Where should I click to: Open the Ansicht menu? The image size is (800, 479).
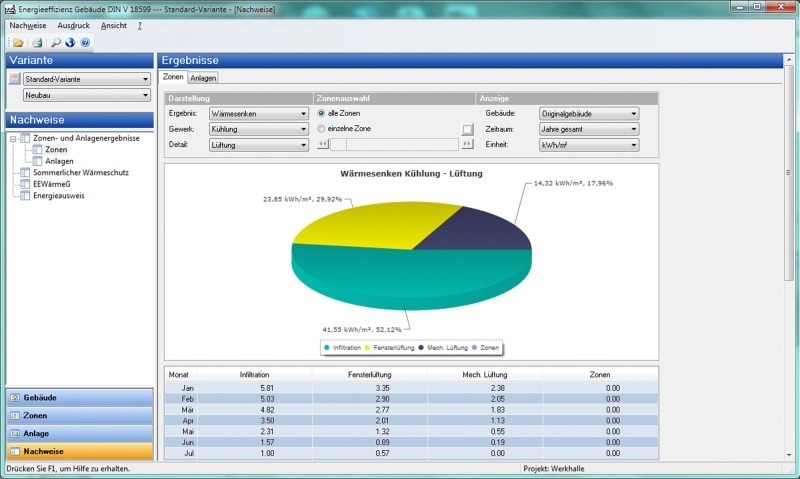(114, 26)
